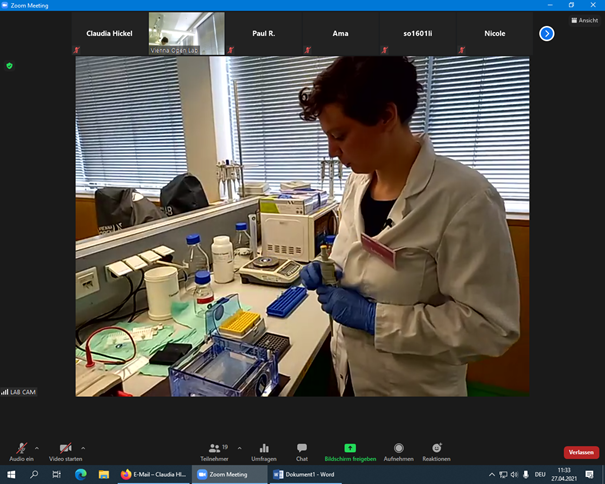This screenshot has height=484, width=605.
Task: Expand the arrow next to Teilnehmer
Action: coord(239,447)
